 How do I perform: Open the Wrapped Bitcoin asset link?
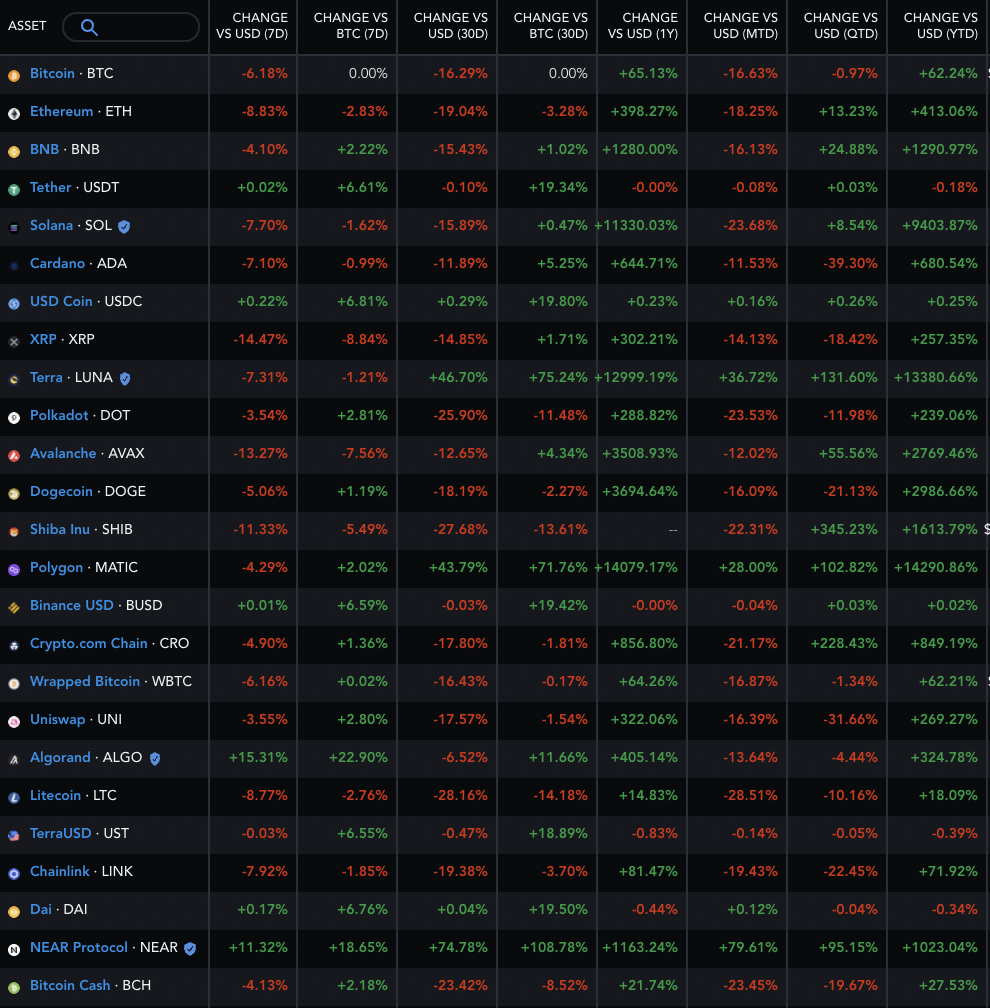85,681
